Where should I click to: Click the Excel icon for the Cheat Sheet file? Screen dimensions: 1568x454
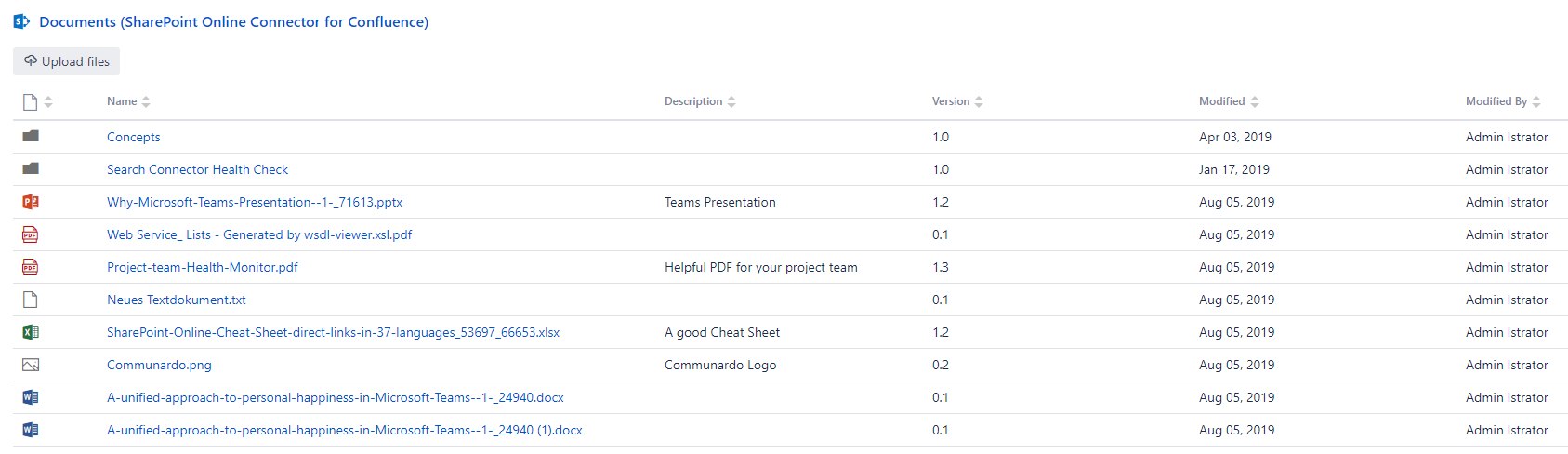click(31, 332)
